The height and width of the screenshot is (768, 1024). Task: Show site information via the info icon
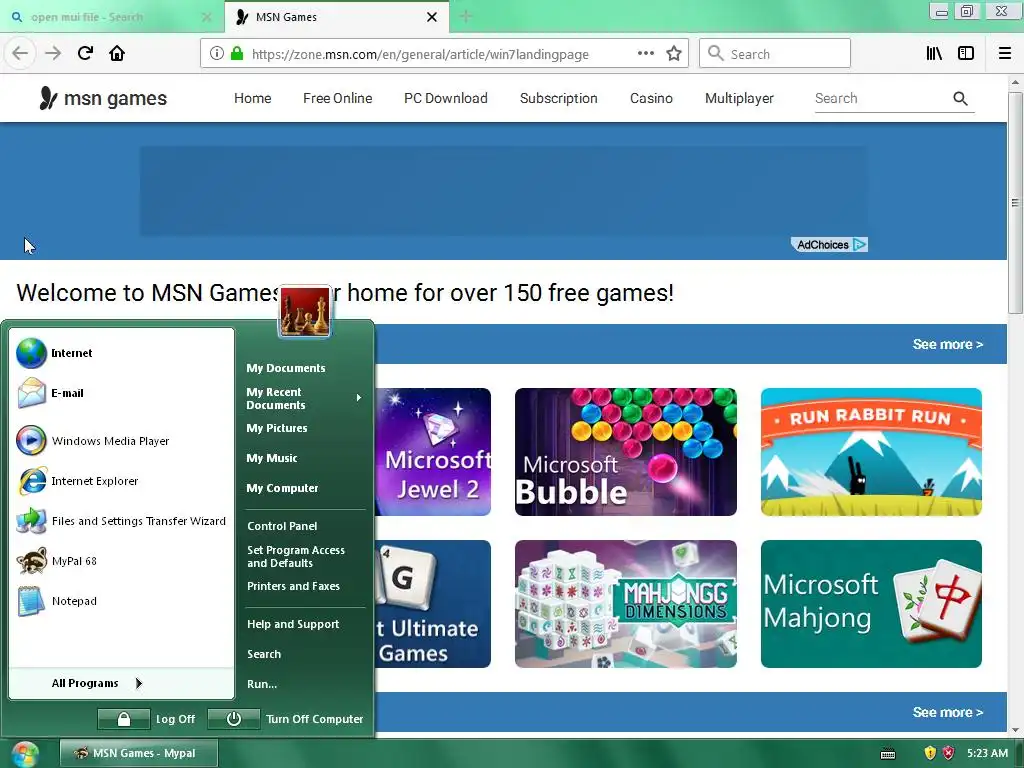click(216, 54)
